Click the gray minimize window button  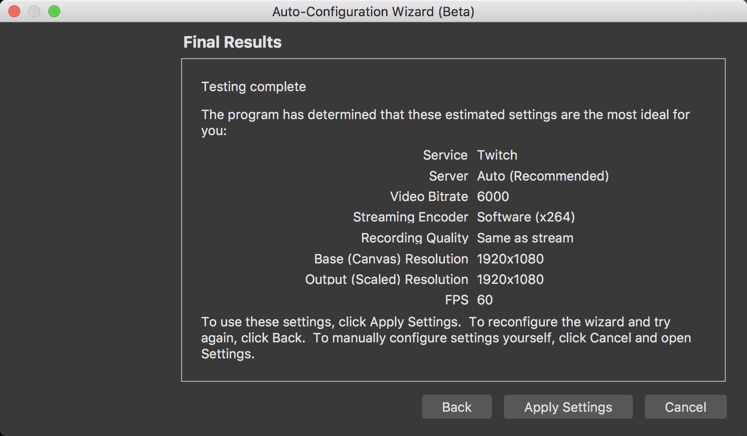34,11
